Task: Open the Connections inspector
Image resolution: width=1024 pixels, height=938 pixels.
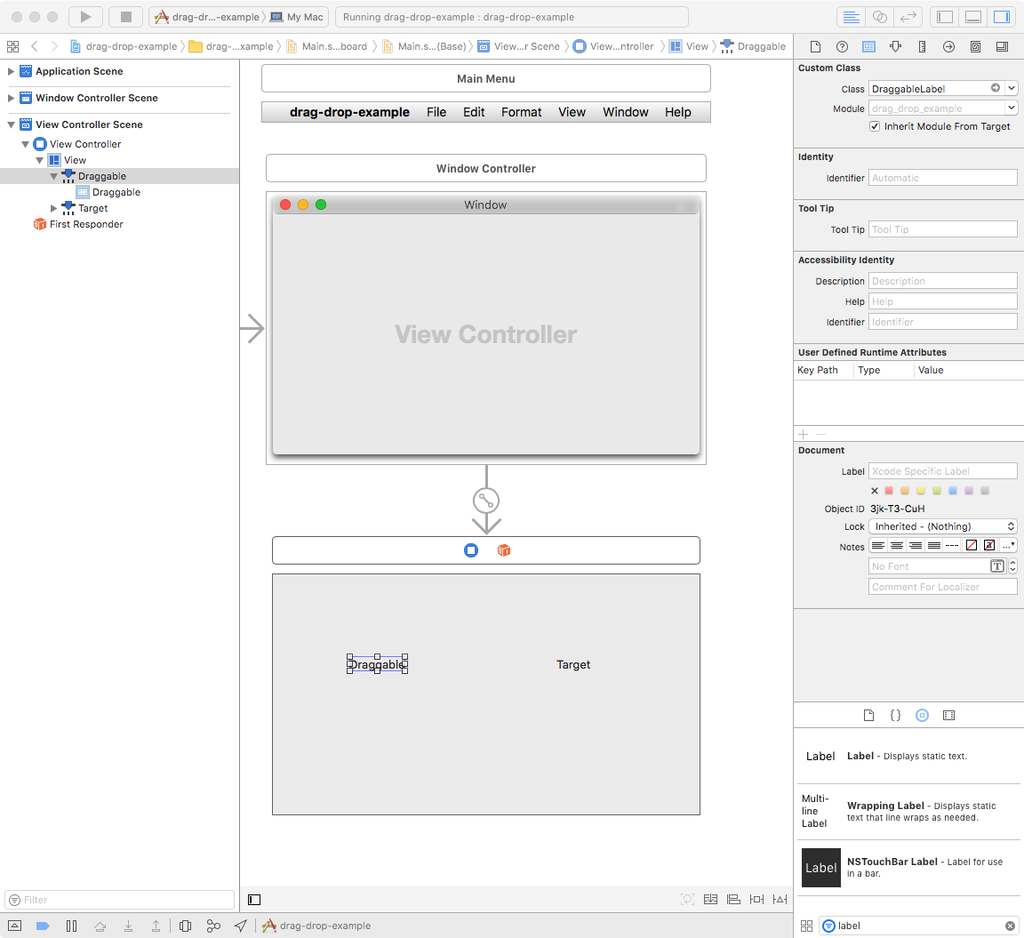Action: click(x=949, y=46)
